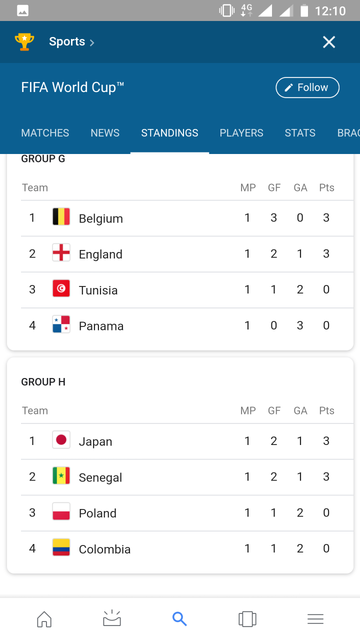
Task: Tap the picture notification in status bar
Action: coord(23,11)
